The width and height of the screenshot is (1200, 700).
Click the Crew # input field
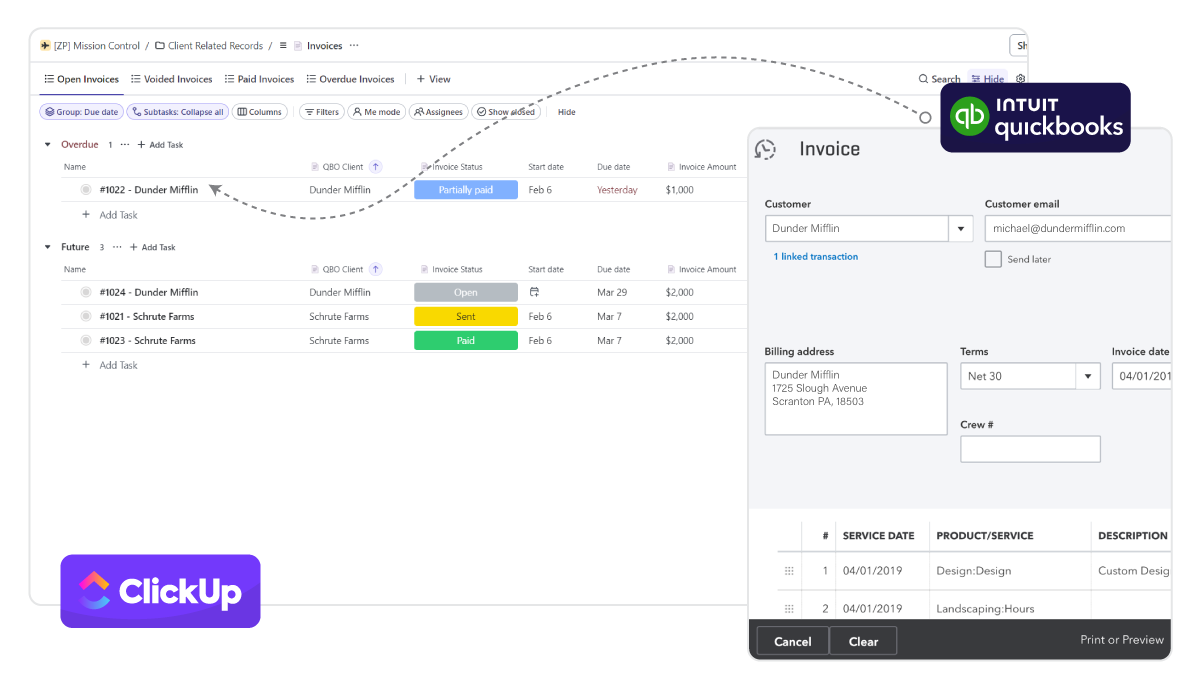pyautogui.click(x=1030, y=448)
